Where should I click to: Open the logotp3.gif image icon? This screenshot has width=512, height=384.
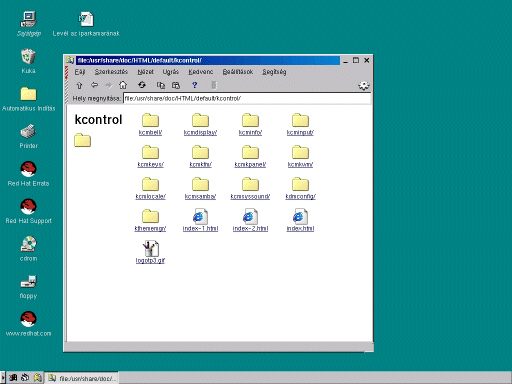[x=150, y=248]
